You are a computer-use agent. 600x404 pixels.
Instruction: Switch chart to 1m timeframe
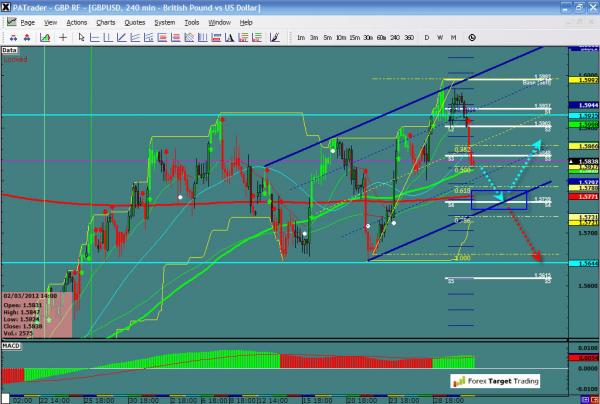pos(301,37)
